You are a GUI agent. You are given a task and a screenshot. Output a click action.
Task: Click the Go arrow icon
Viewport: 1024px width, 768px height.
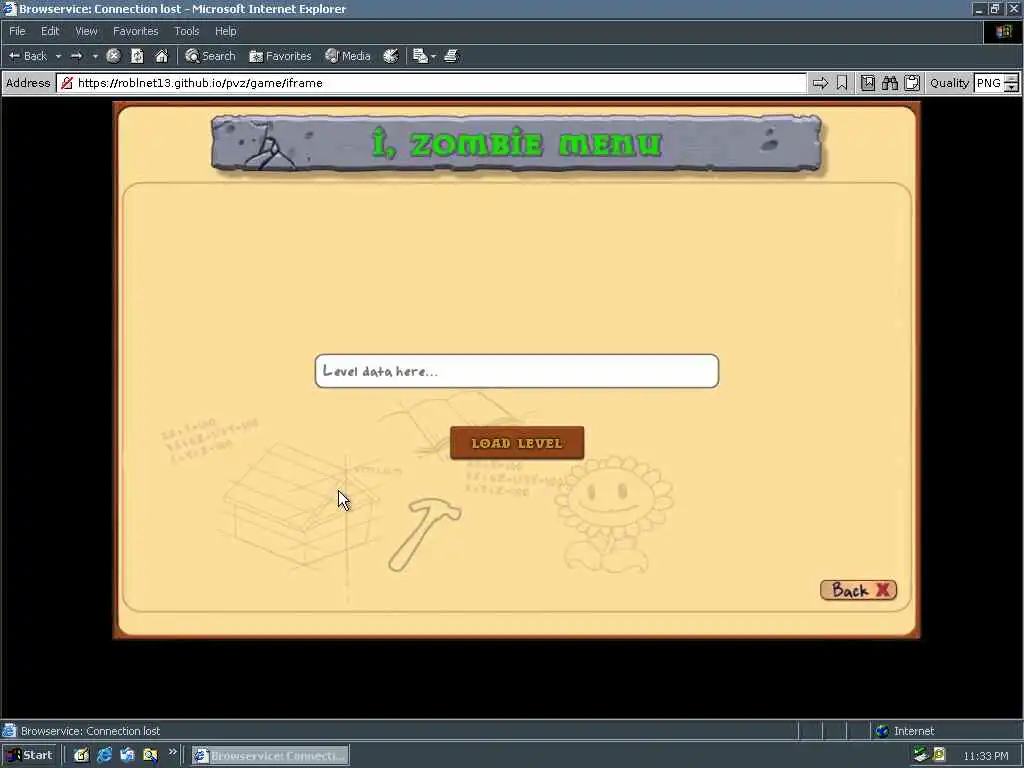820,83
